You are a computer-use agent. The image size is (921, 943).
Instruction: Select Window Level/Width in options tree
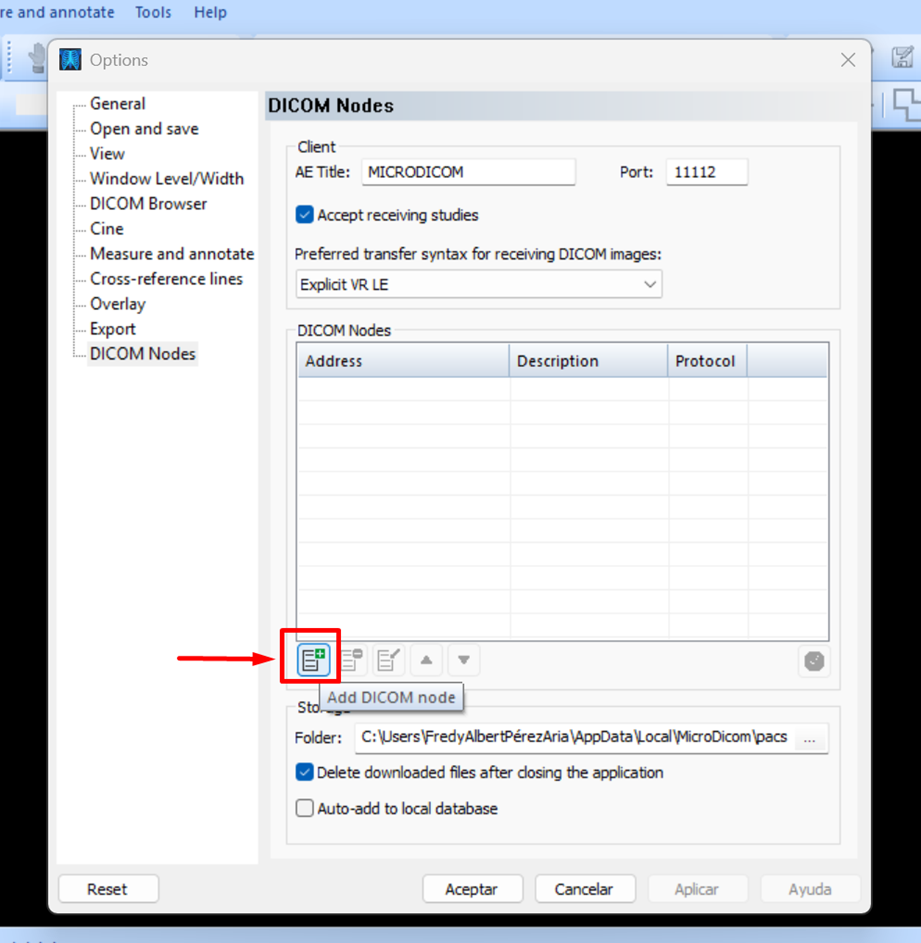[x=167, y=179]
